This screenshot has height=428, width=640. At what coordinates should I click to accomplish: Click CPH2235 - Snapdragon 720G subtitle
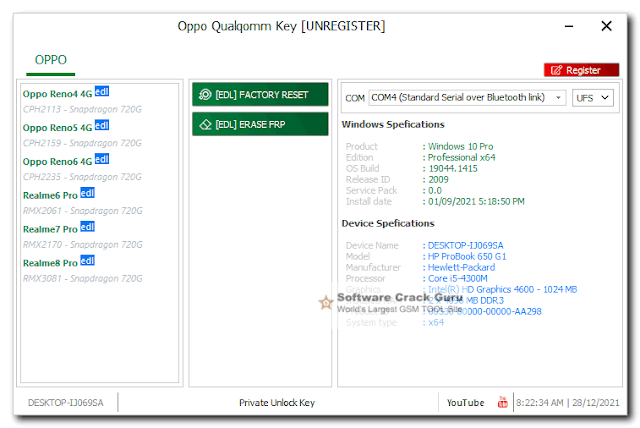pos(82,177)
